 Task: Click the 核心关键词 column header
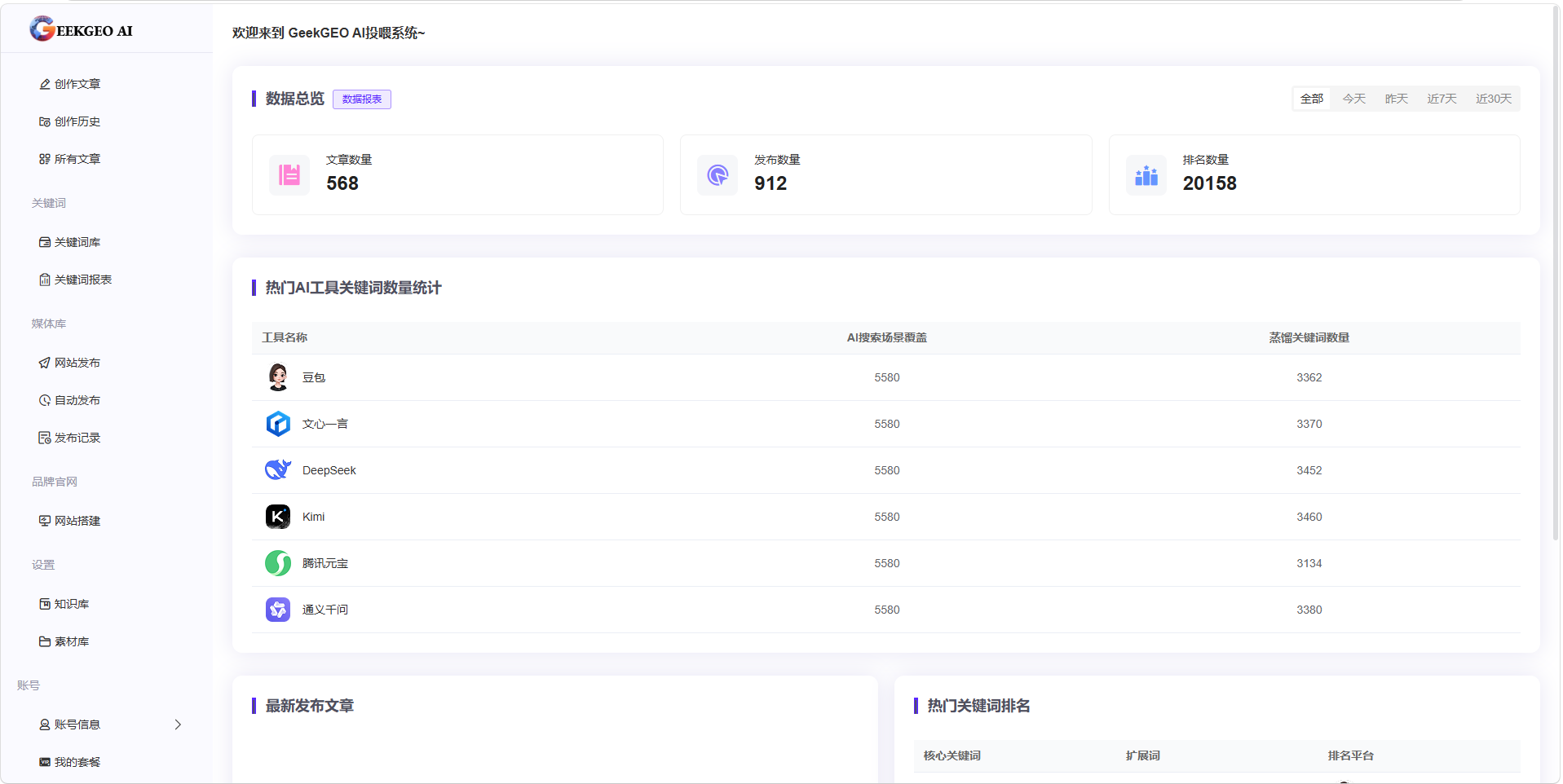[952, 755]
